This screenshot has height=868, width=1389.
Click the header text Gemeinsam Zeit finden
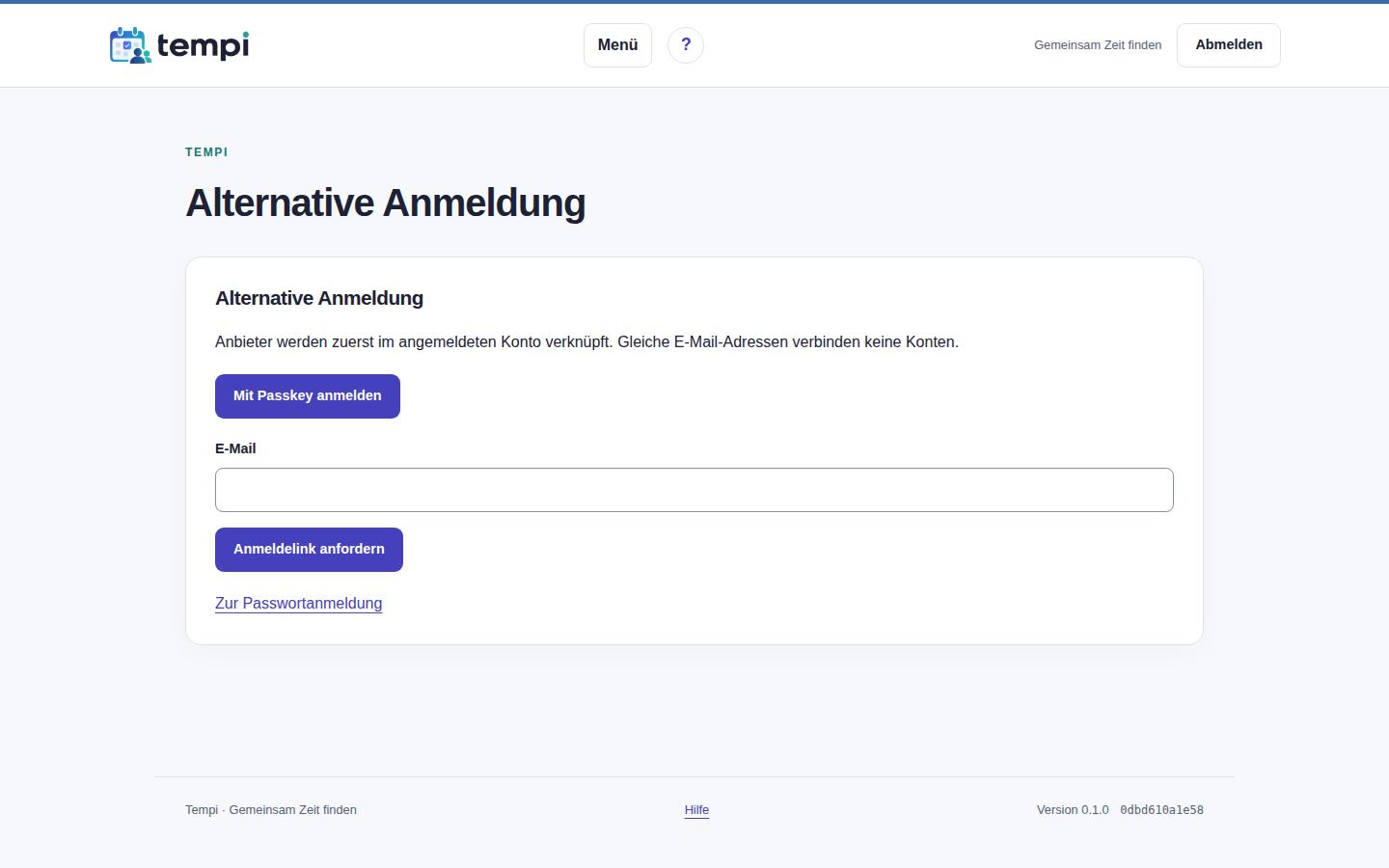click(x=1098, y=45)
